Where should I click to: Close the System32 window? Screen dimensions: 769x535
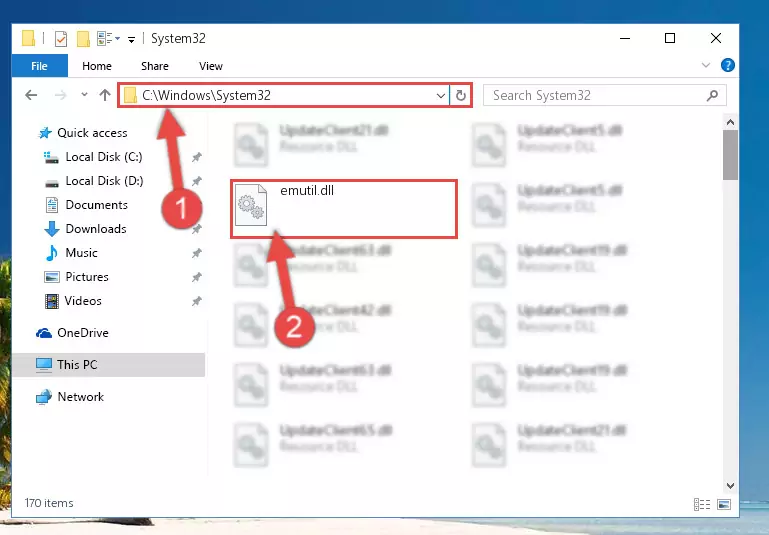[x=716, y=38]
